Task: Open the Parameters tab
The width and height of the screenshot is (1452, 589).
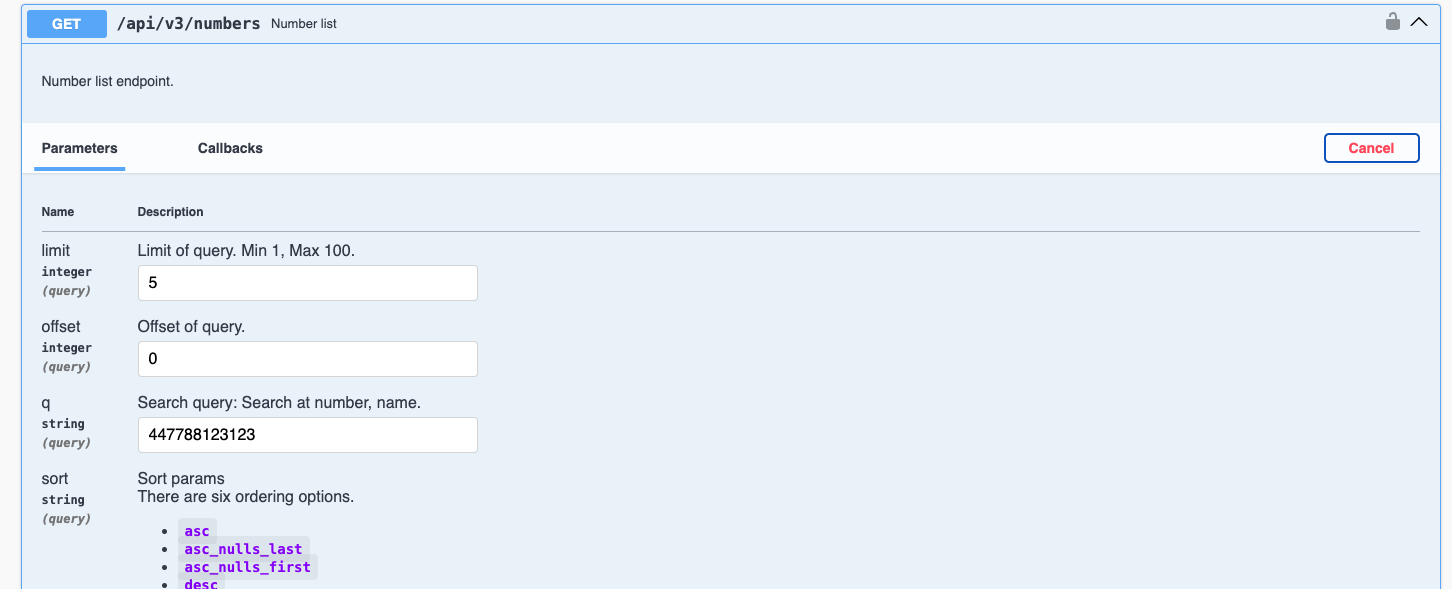Action: [80, 148]
